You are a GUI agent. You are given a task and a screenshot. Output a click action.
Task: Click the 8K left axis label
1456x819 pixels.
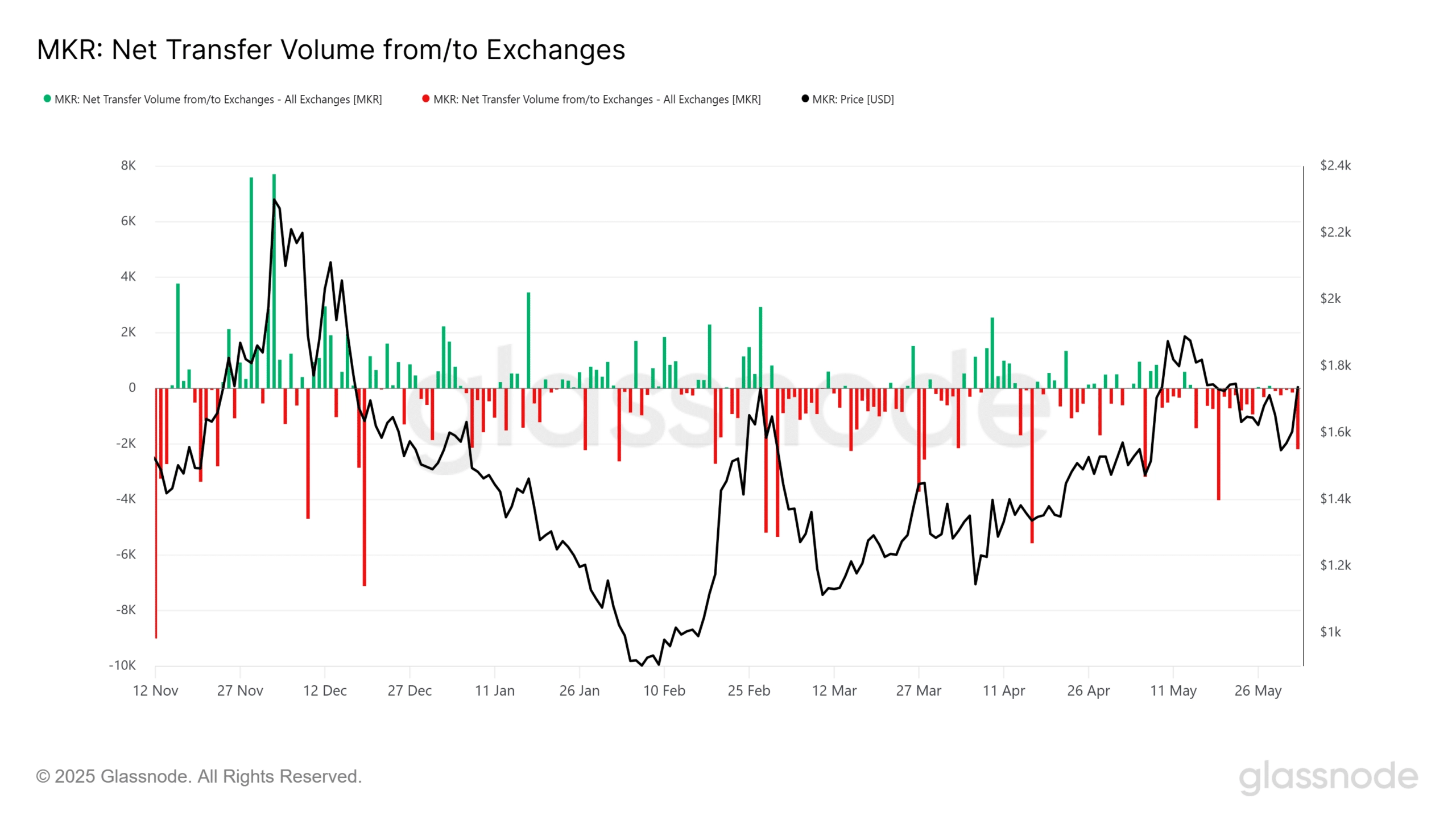coord(129,166)
